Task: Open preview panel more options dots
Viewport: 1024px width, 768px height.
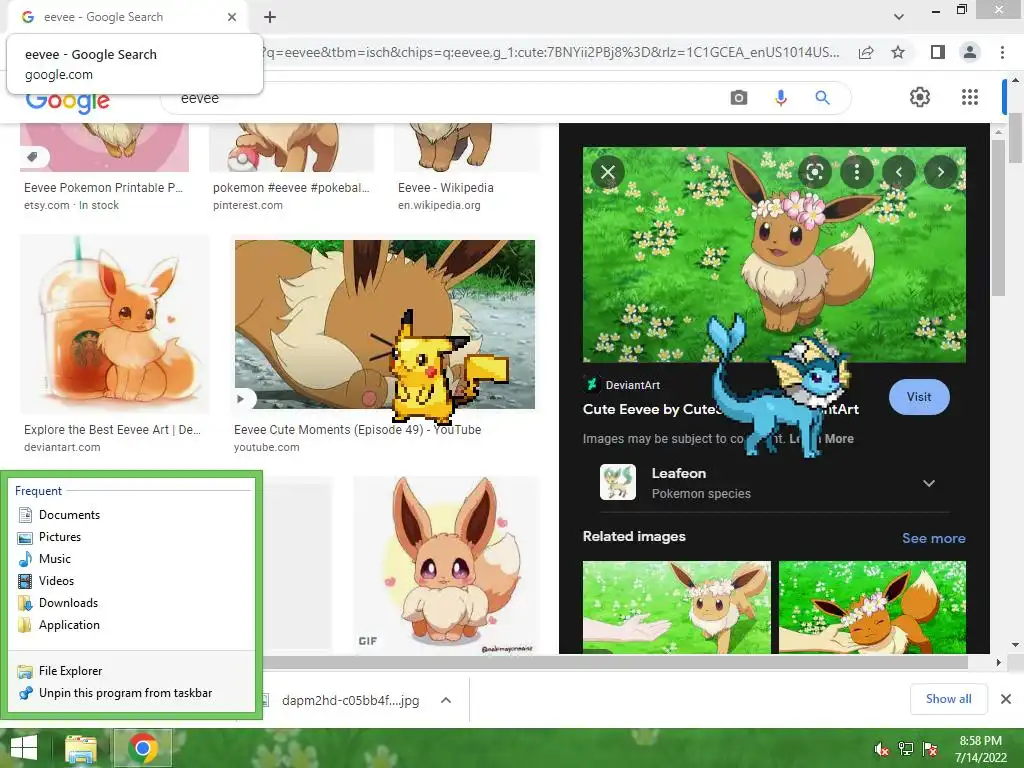Action: (857, 172)
